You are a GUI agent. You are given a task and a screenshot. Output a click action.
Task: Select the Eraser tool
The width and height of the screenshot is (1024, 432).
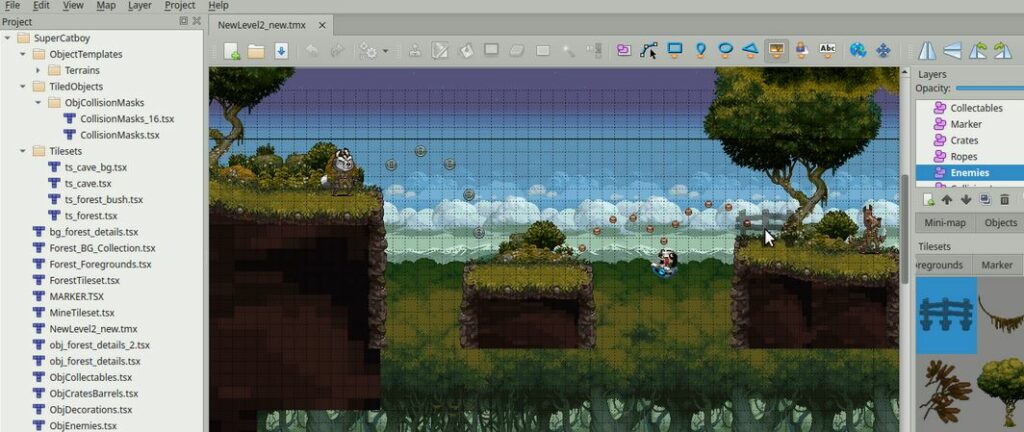[517, 50]
